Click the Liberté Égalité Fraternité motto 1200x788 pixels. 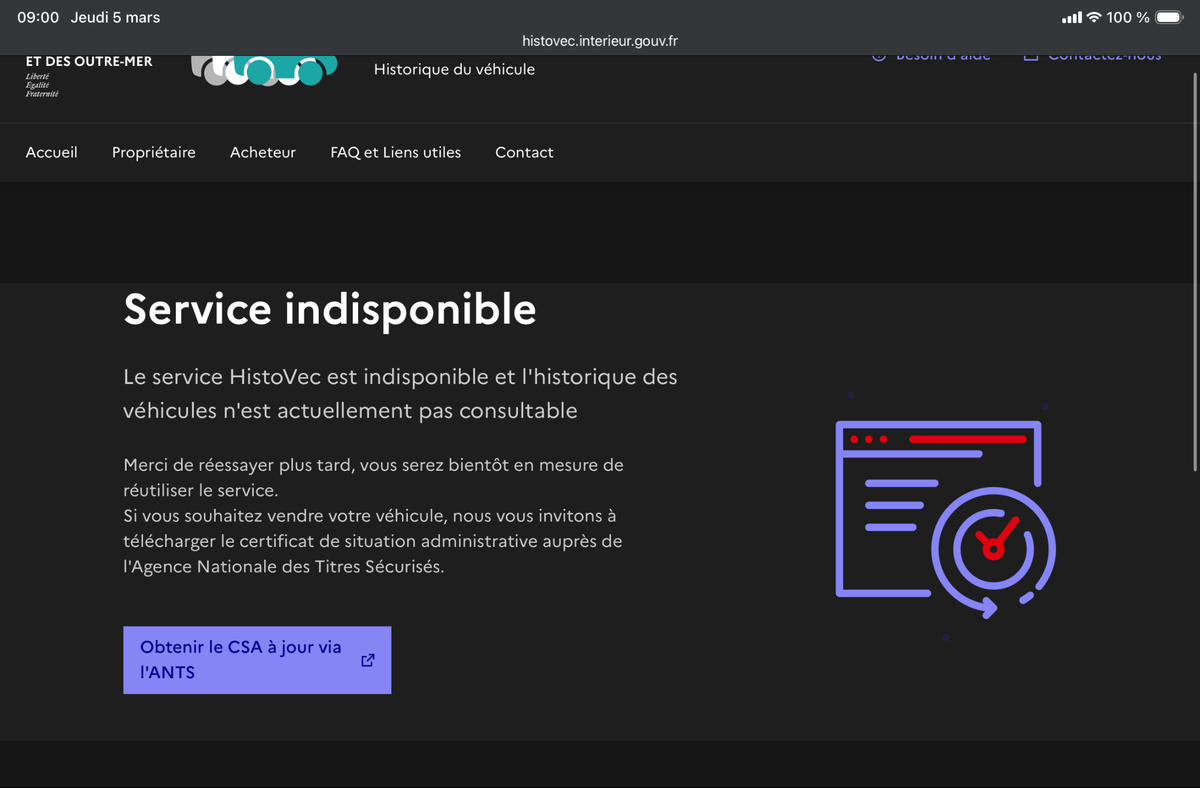(42, 85)
